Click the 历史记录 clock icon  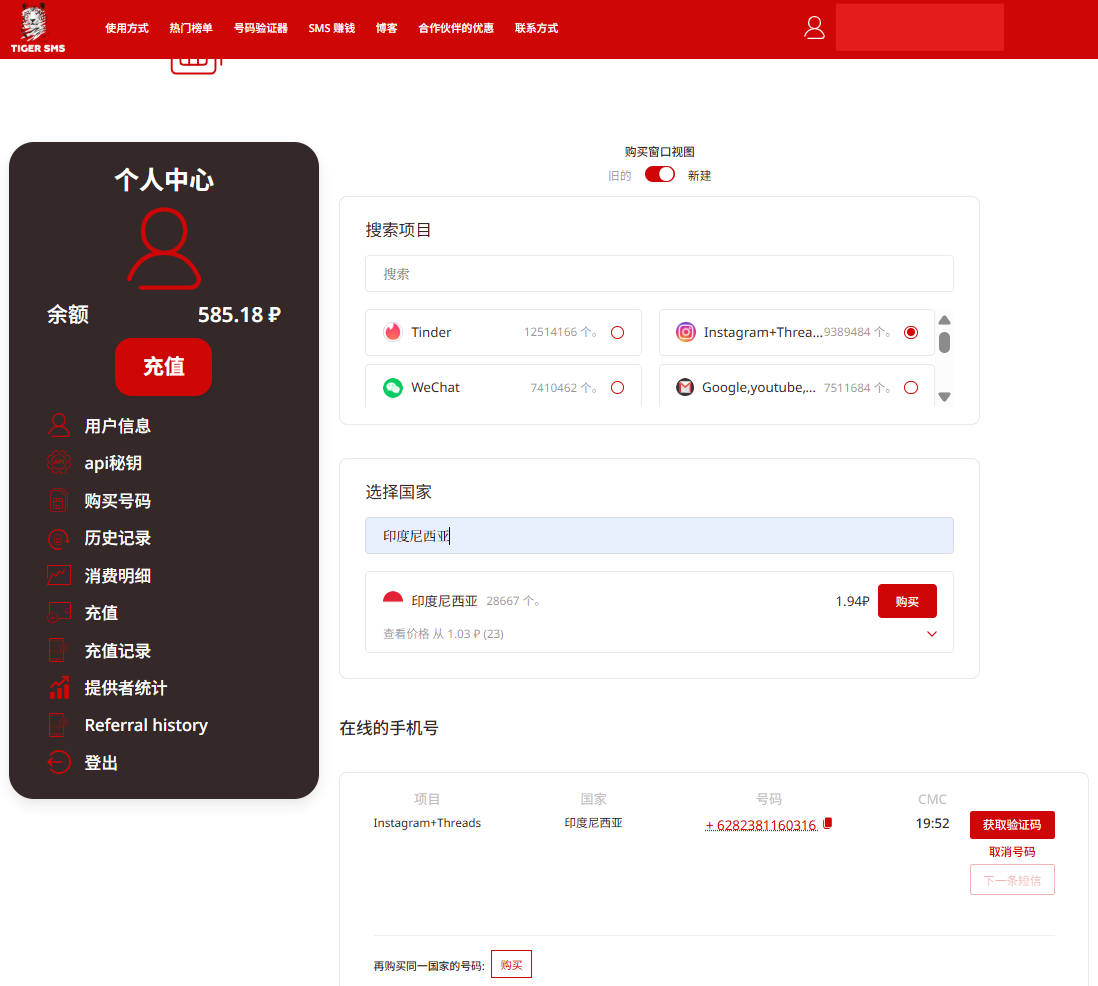coord(59,538)
